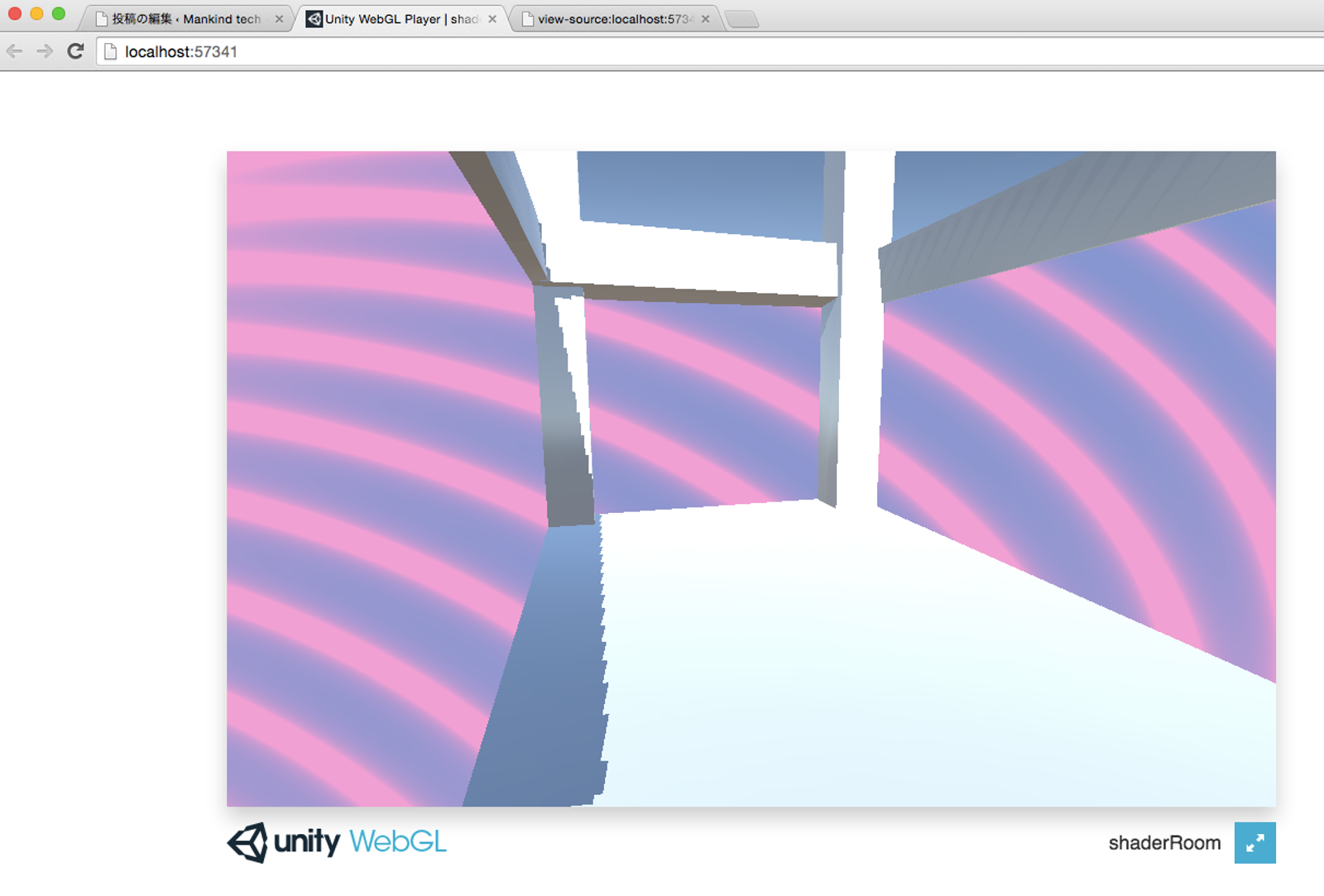Reload the localhost page

[75, 51]
